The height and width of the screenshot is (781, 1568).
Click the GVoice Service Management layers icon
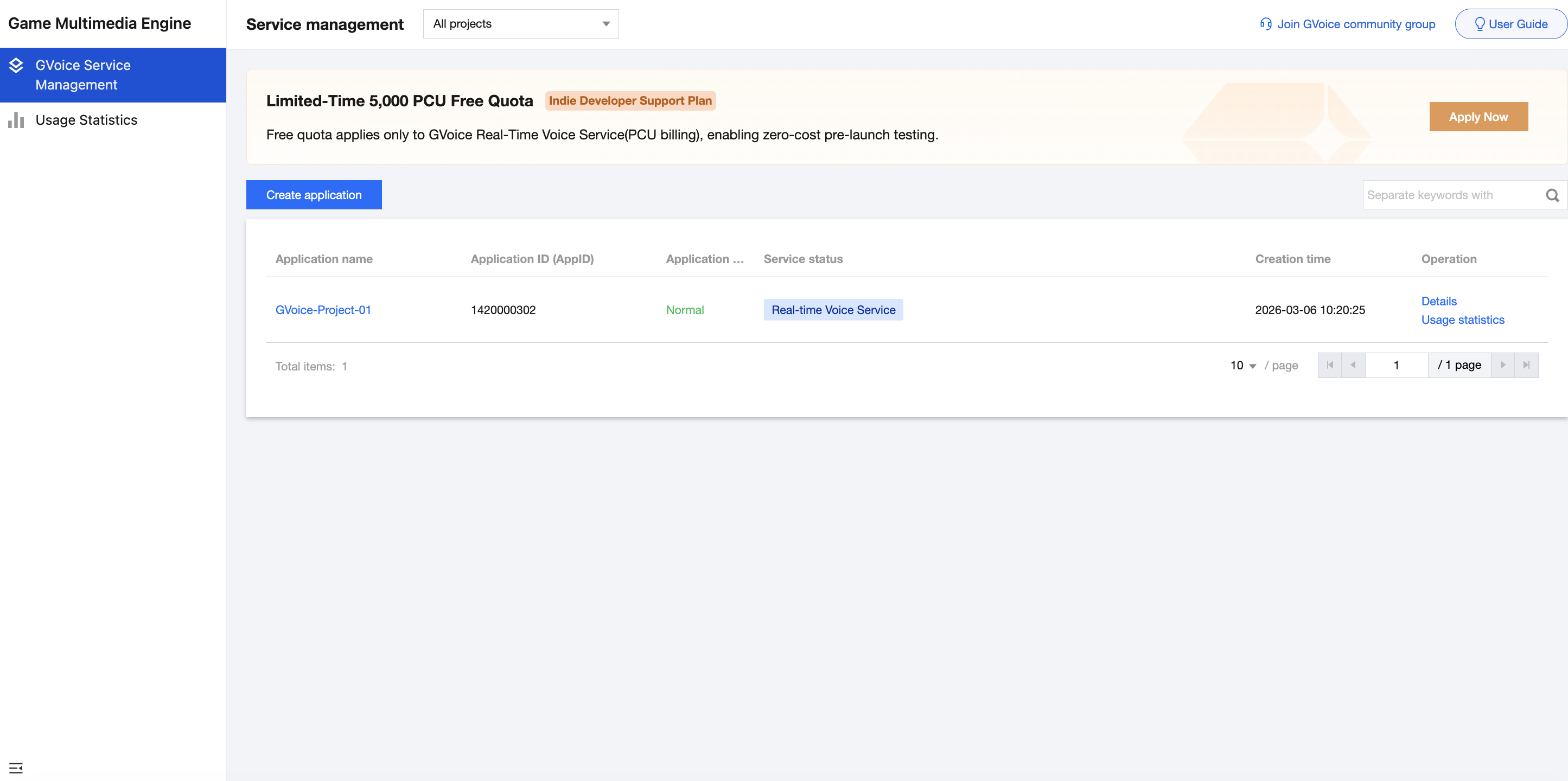pos(16,65)
